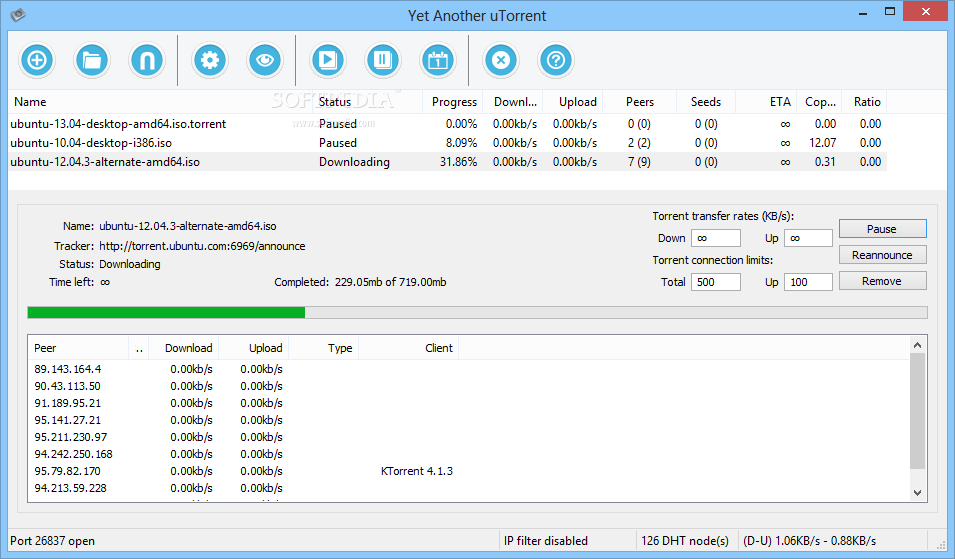Click the Up connection limit field

click(808, 282)
